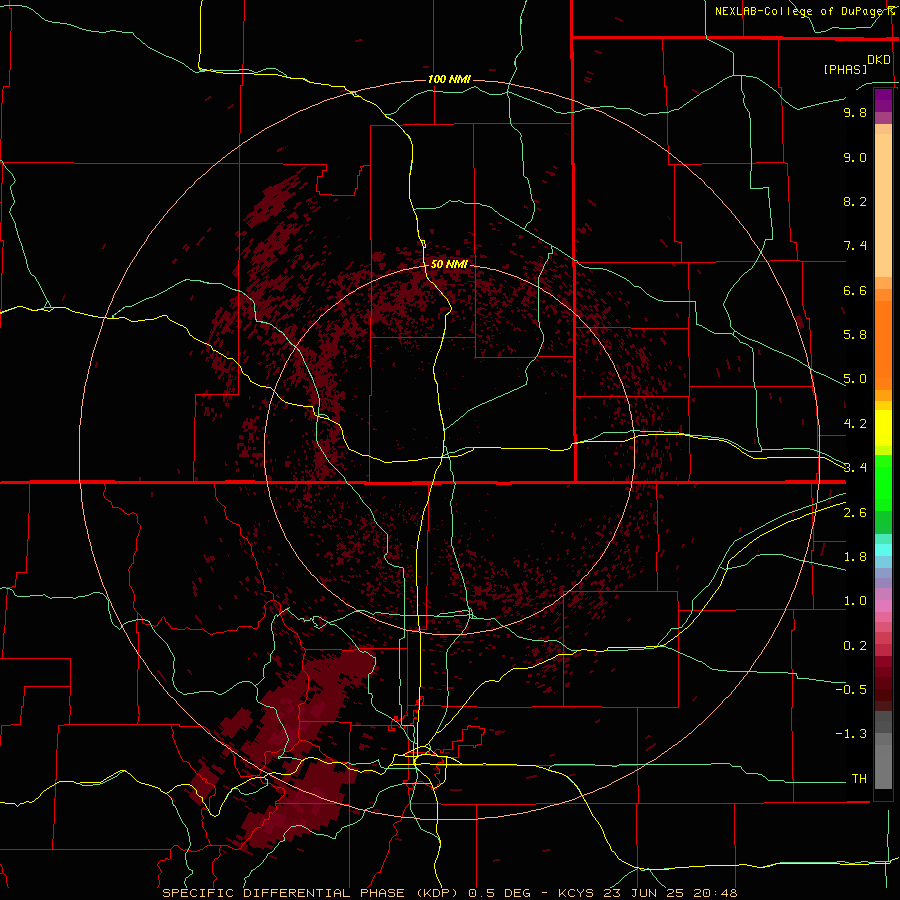Screen dimensions: 900x900
Task: Click the -1.3 value on the scale
Action: click(851, 734)
